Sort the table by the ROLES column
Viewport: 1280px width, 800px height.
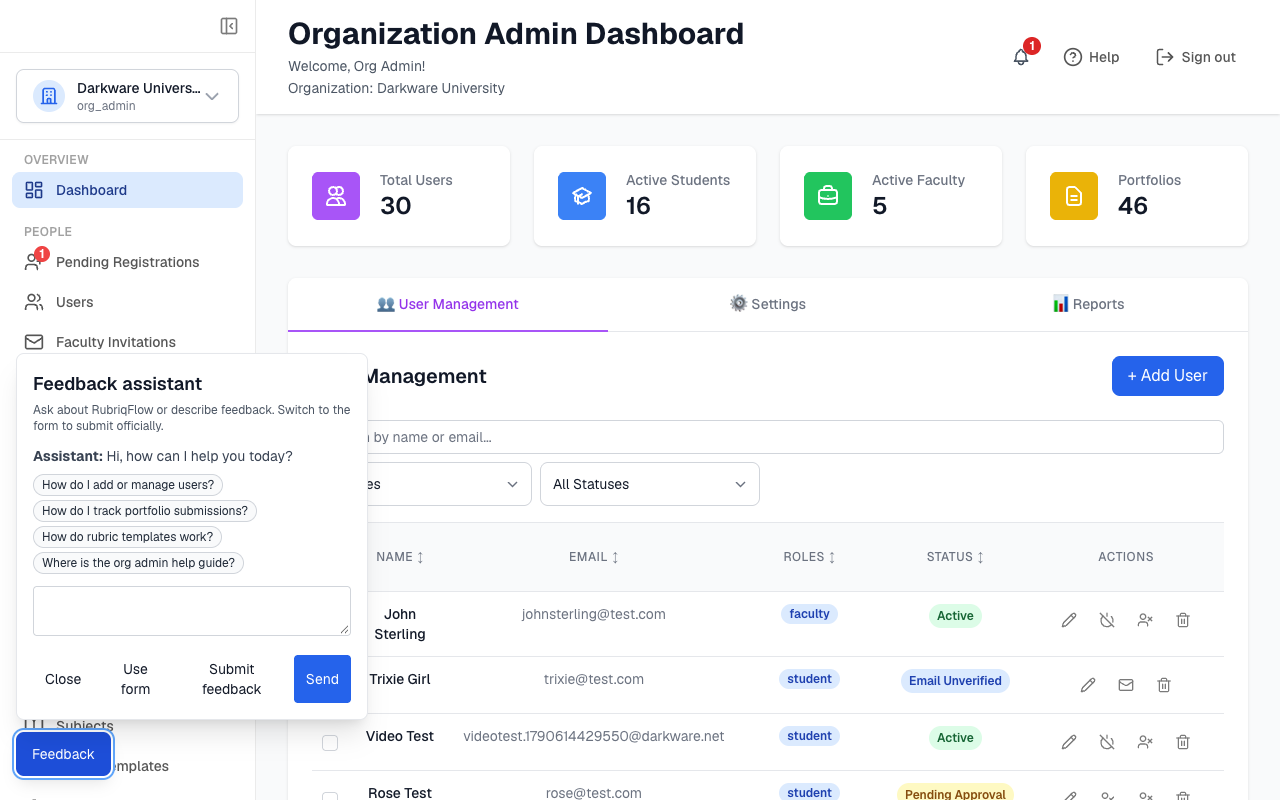tap(808, 557)
